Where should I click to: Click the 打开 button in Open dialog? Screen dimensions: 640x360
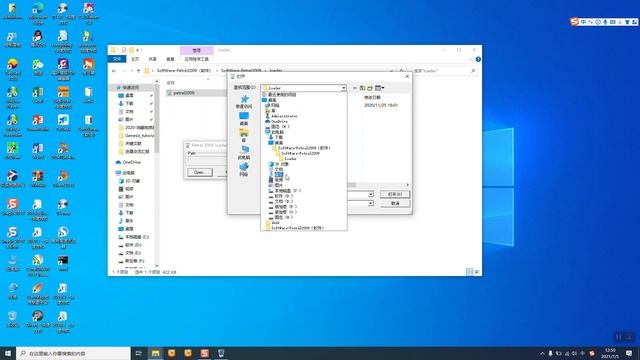click(x=395, y=194)
